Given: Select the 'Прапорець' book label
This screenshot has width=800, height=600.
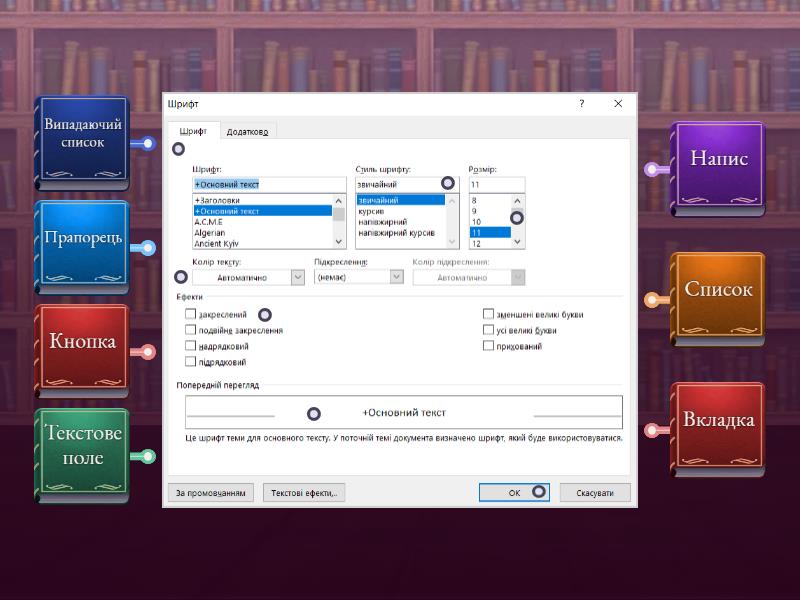Looking at the screenshot, I should (82, 239).
